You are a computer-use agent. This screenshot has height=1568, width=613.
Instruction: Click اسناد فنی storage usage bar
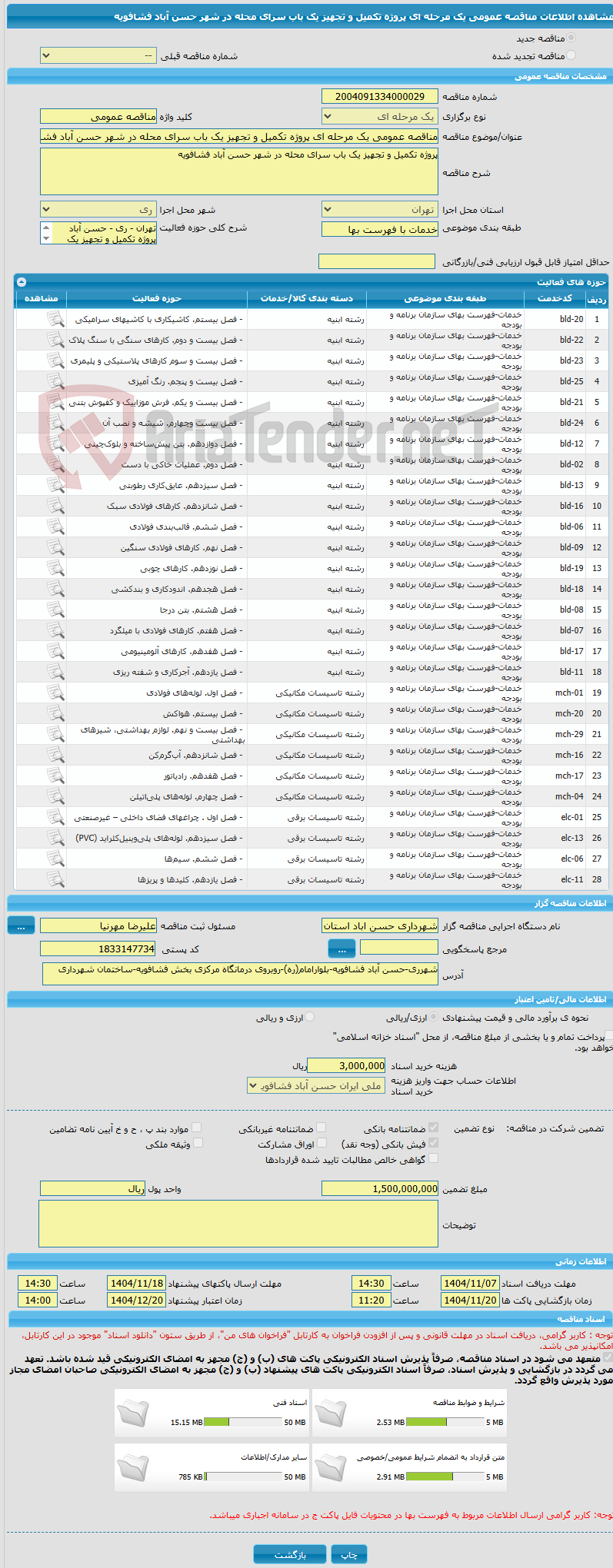point(244,1423)
